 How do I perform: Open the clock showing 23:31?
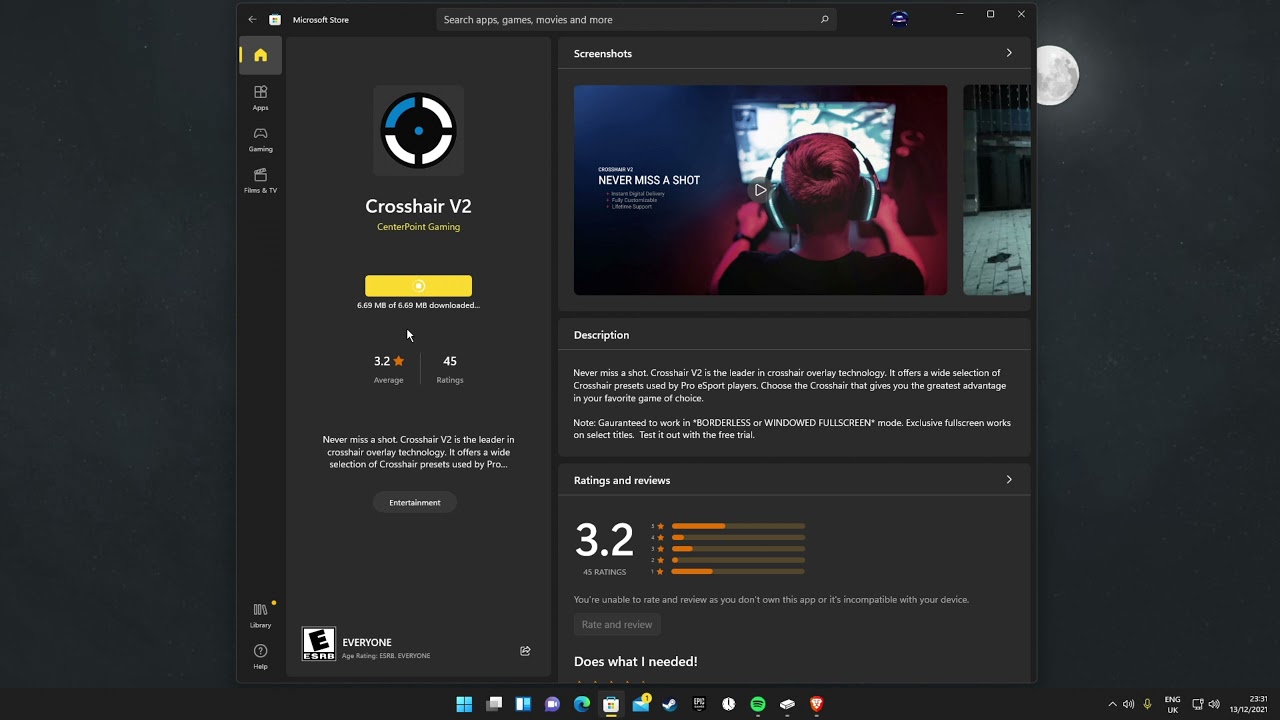coord(1250,704)
